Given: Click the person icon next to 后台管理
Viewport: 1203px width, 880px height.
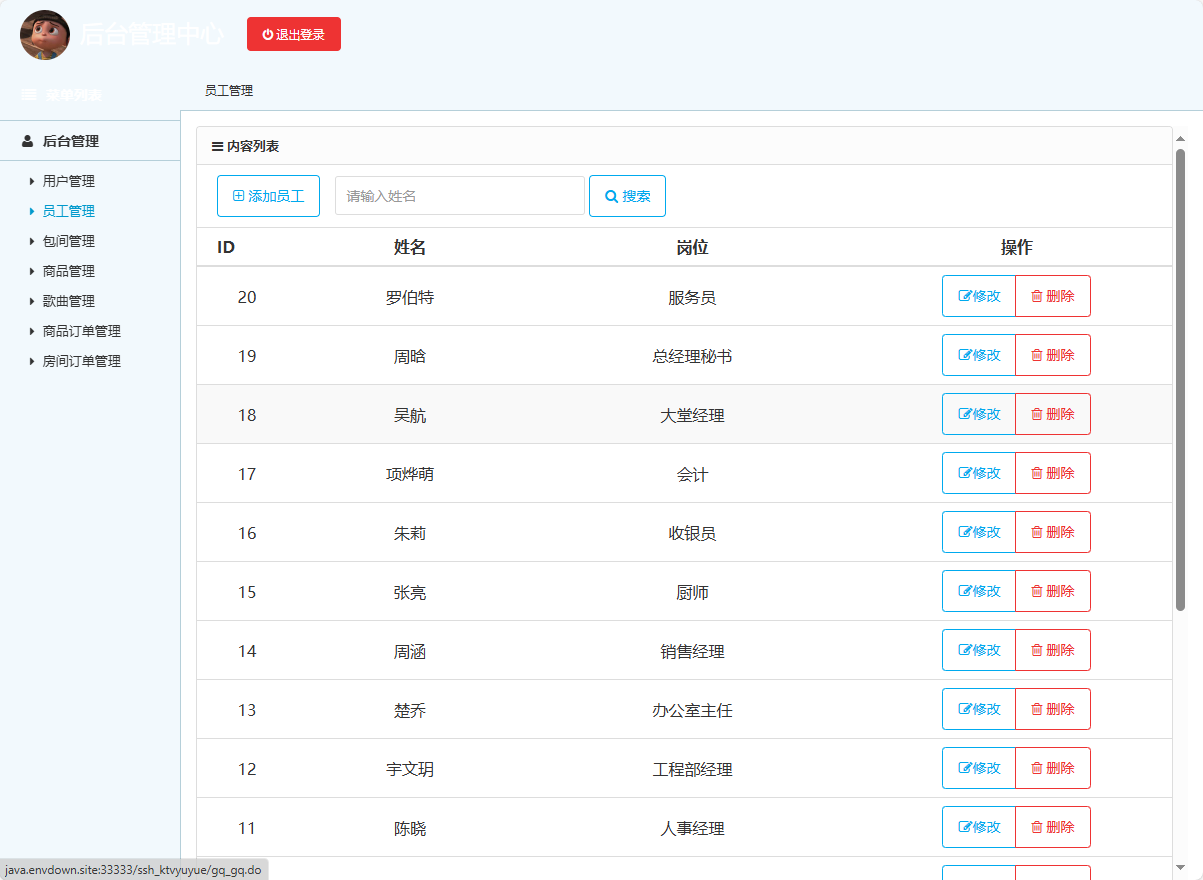Looking at the screenshot, I should [x=26, y=140].
